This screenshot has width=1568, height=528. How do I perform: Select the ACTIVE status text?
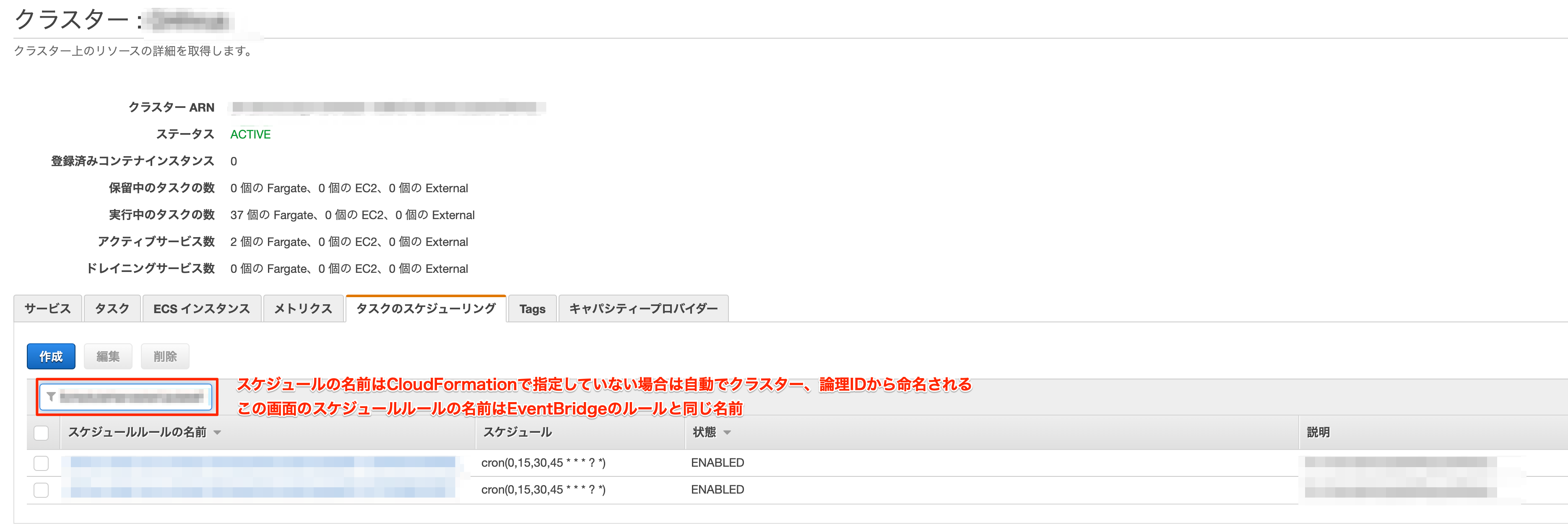coord(250,135)
